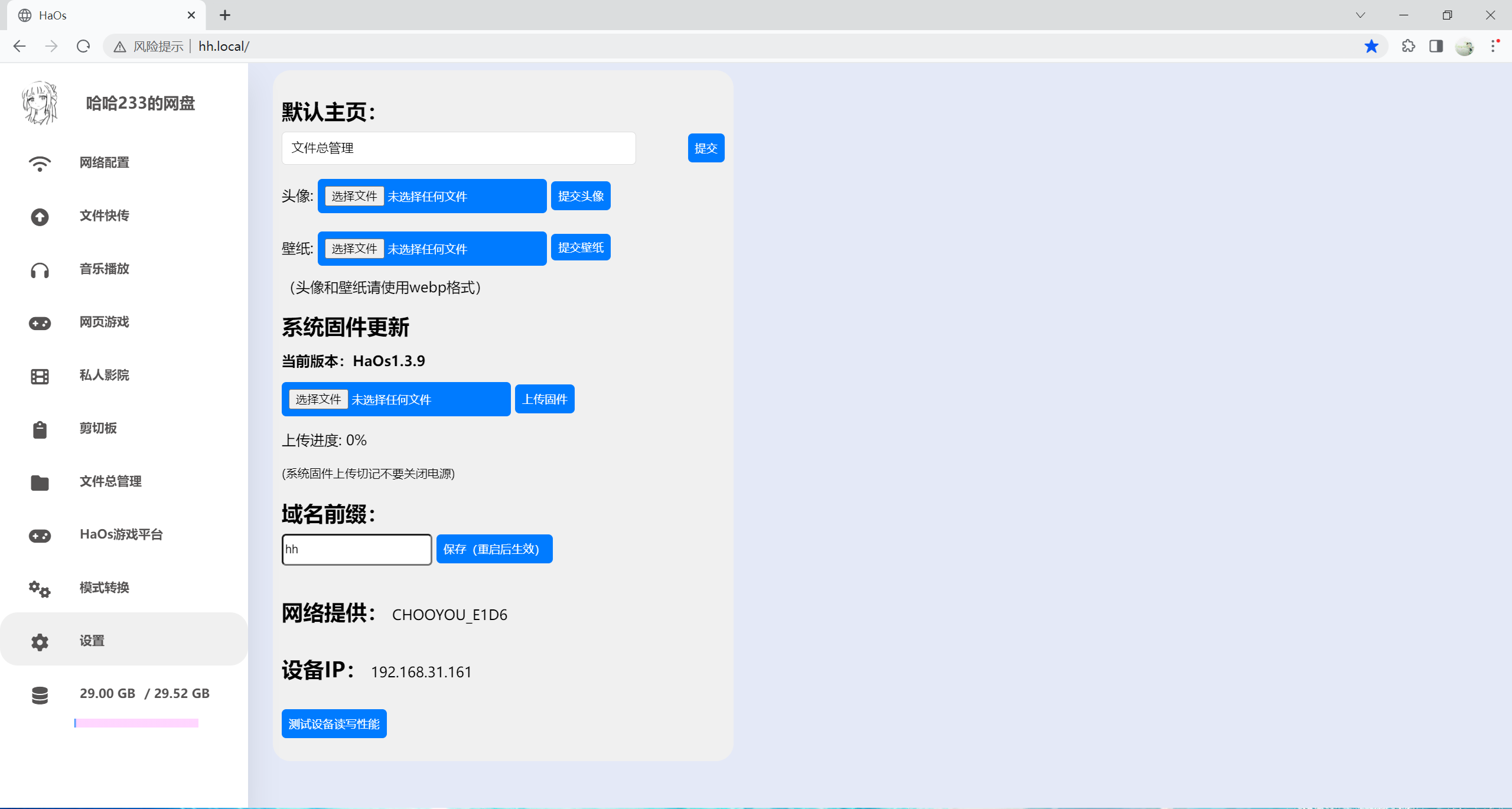The image size is (1512, 809).
Task: Close the HaOs browser tab
Action: pos(191,15)
